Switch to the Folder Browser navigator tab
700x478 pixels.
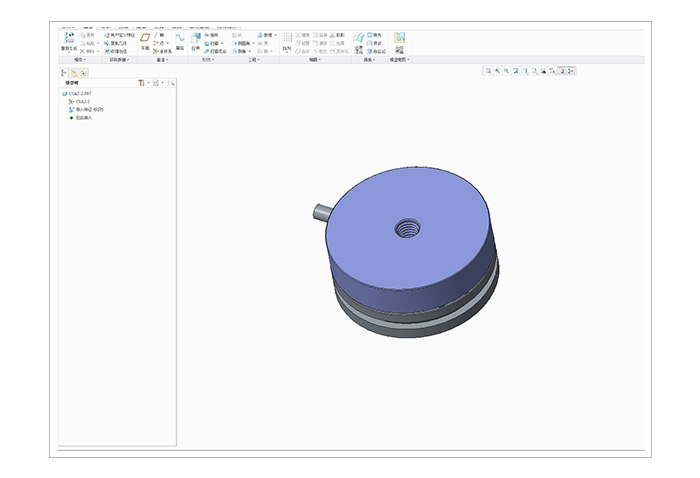click(x=74, y=72)
